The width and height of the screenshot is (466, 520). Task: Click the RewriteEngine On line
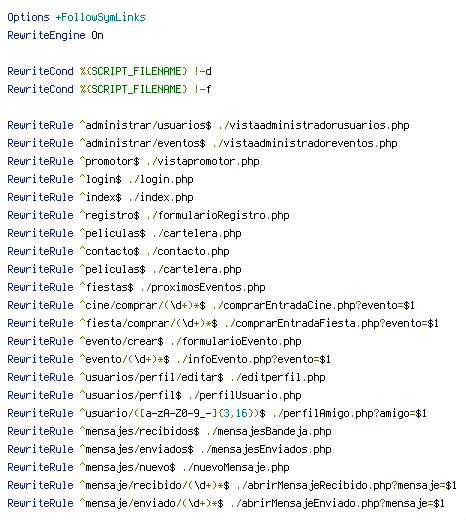(x=55, y=35)
